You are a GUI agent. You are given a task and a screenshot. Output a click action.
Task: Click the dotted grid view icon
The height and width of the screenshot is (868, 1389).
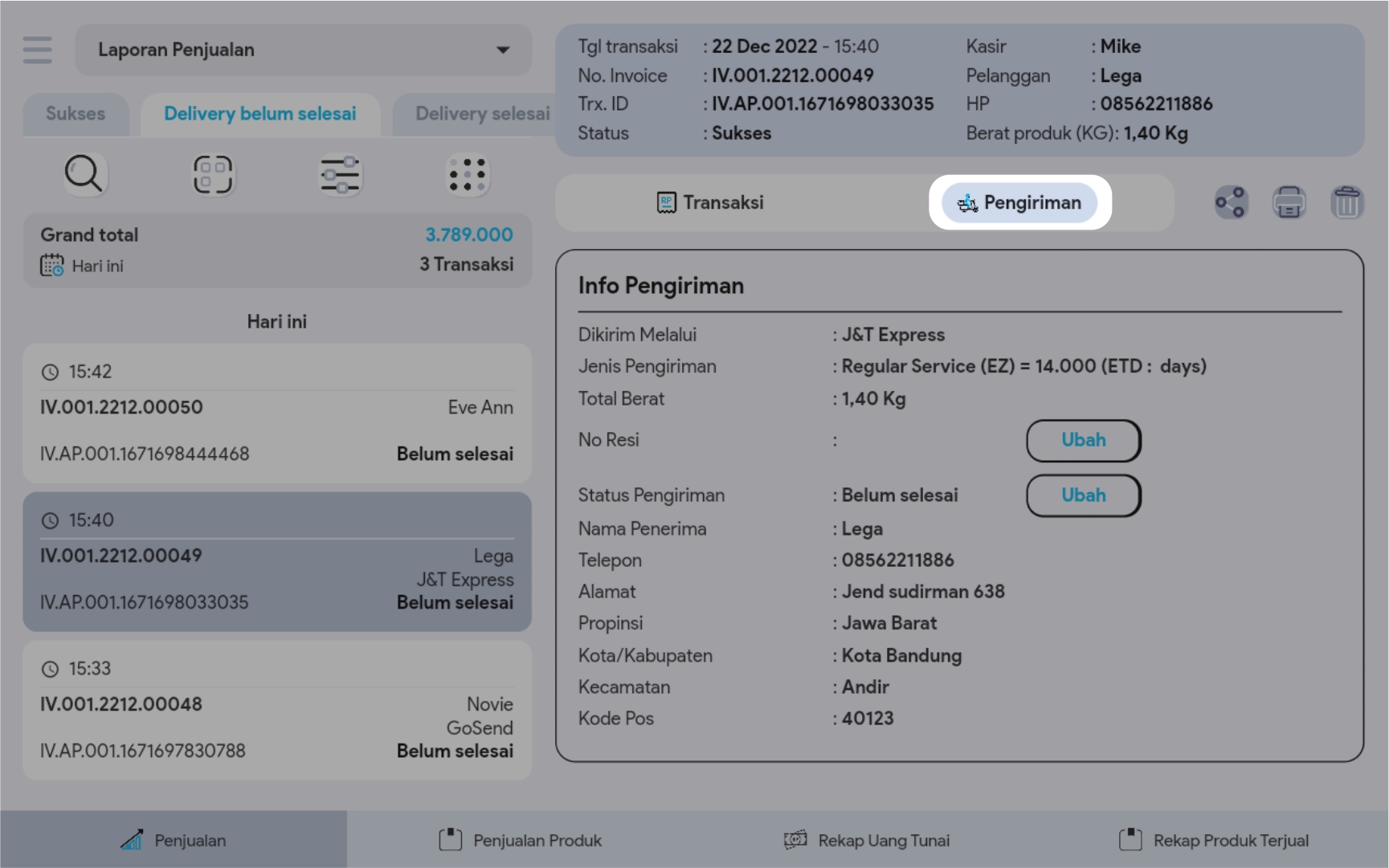[x=468, y=174]
